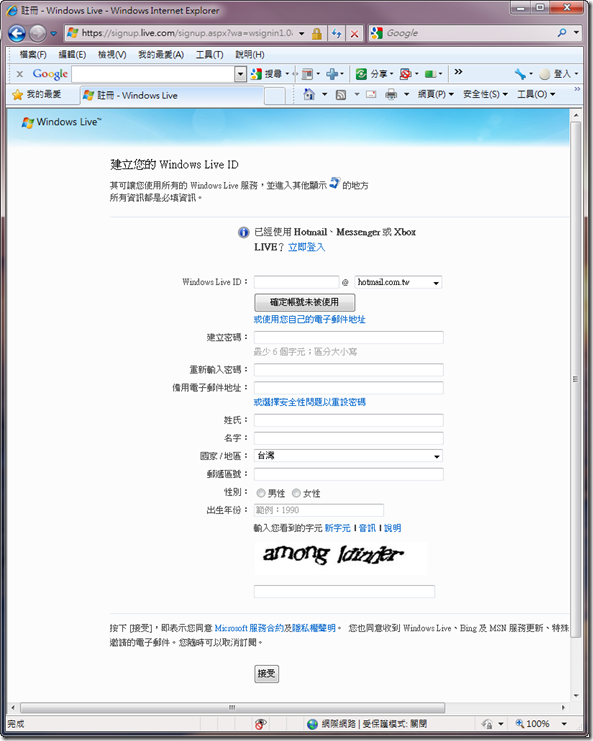This screenshot has width=593, height=741.
Task: Click the 接受 accept button
Action: [266, 673]
